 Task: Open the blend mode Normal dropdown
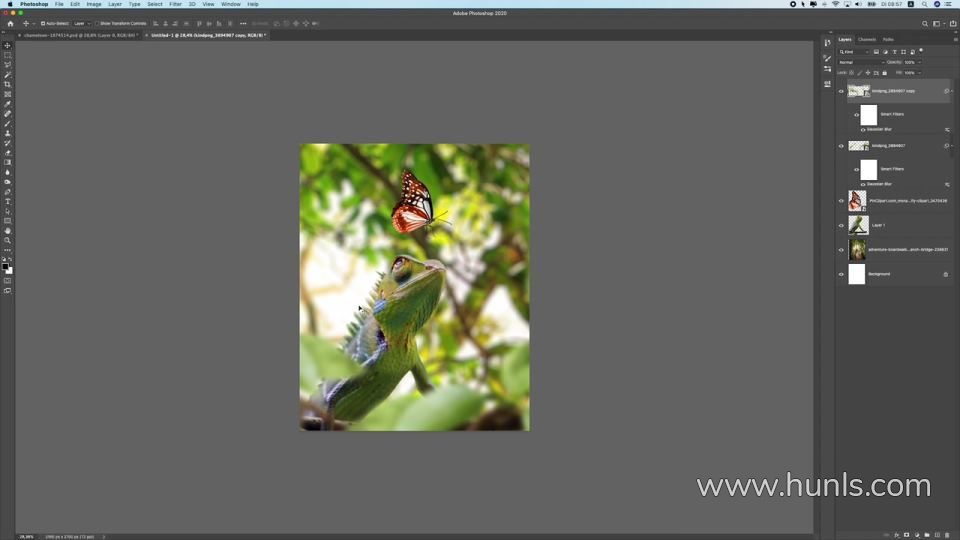click(860, 62)
